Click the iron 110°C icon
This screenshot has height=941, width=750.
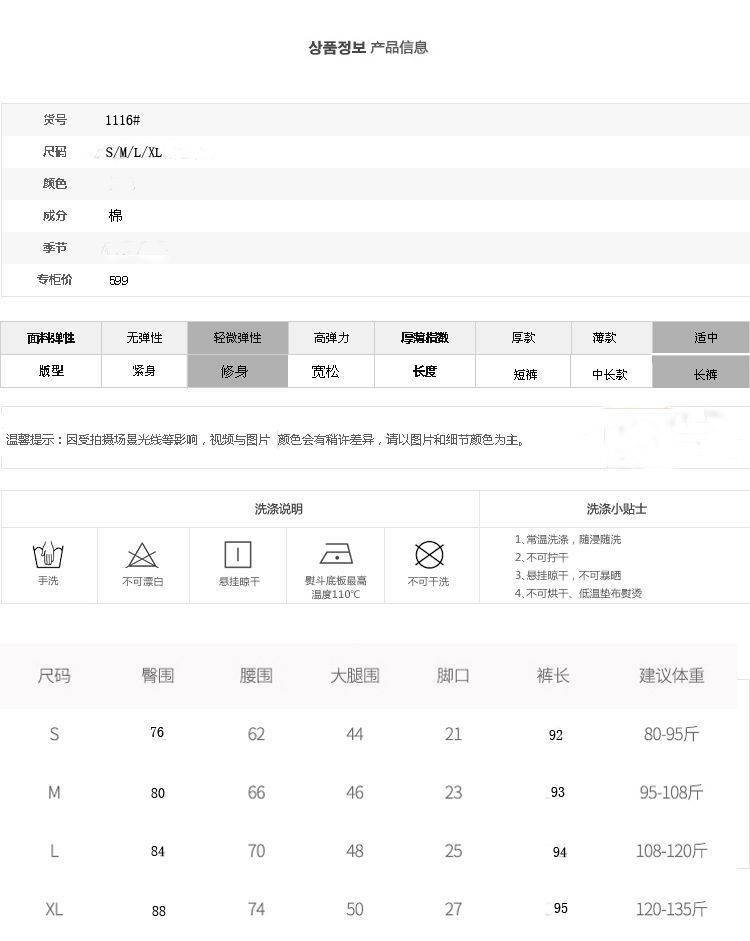tap(337, 554)
